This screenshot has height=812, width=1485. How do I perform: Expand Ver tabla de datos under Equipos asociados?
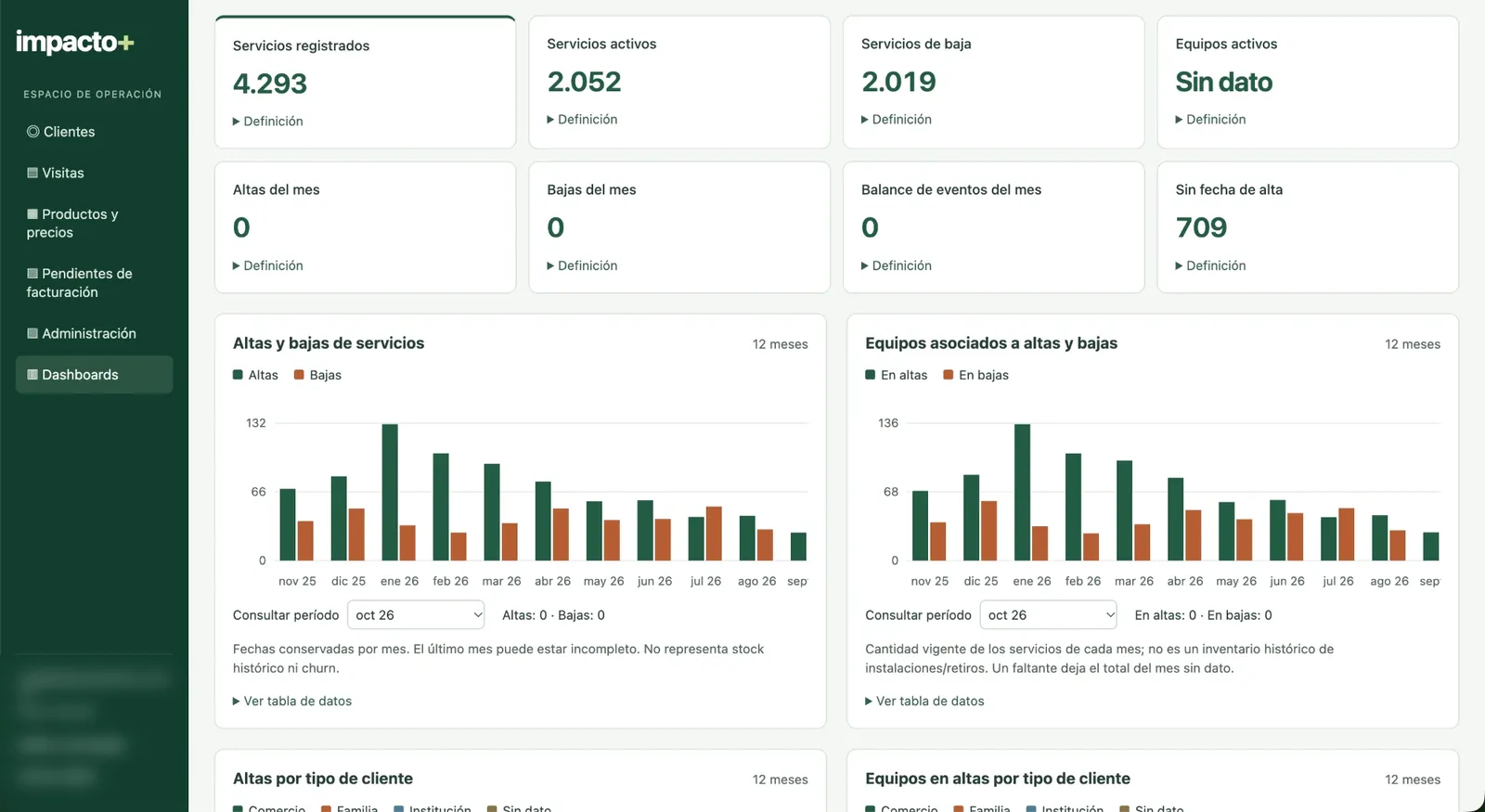924,702
